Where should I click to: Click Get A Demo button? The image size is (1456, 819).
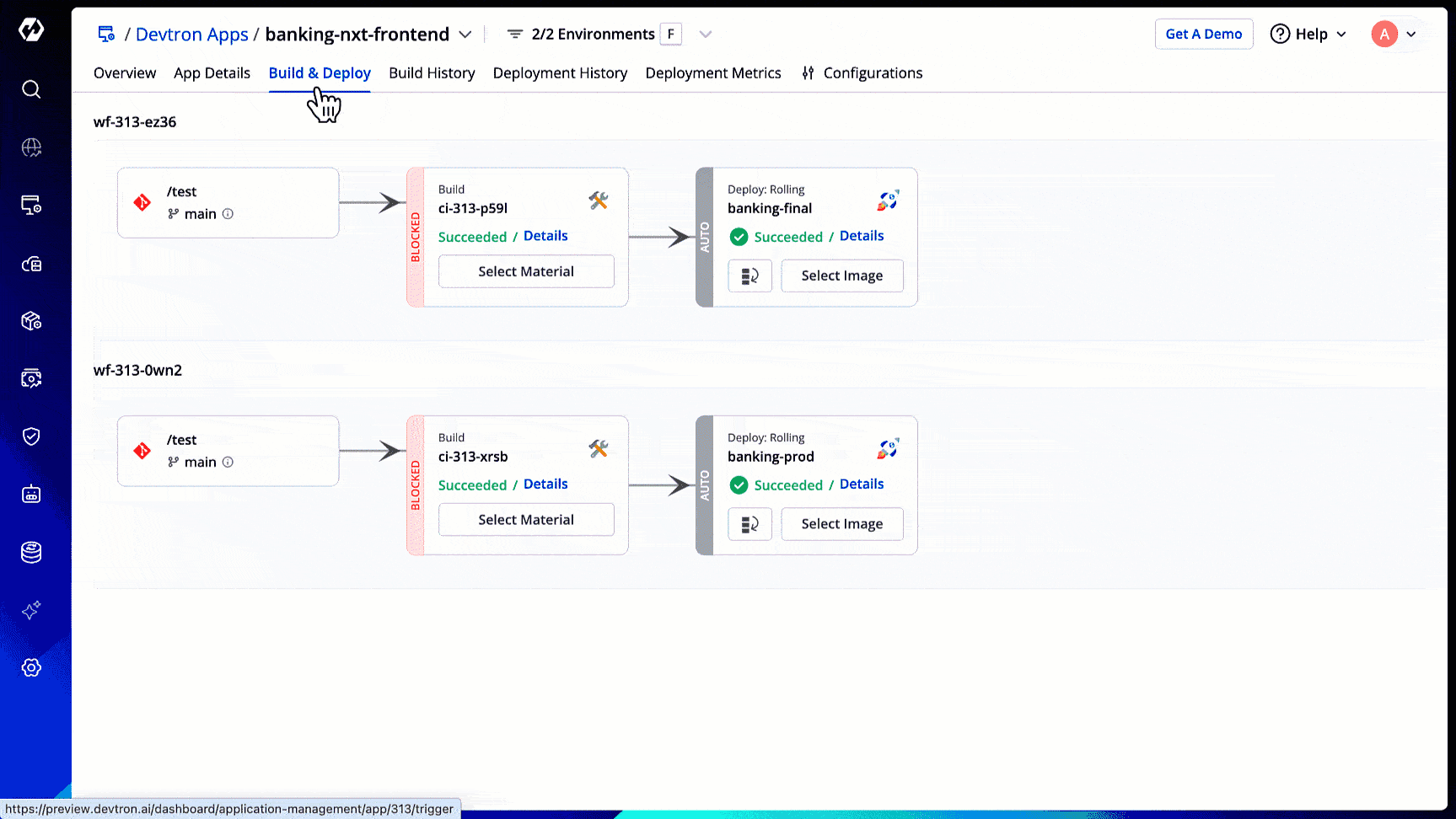(1203, 35)
